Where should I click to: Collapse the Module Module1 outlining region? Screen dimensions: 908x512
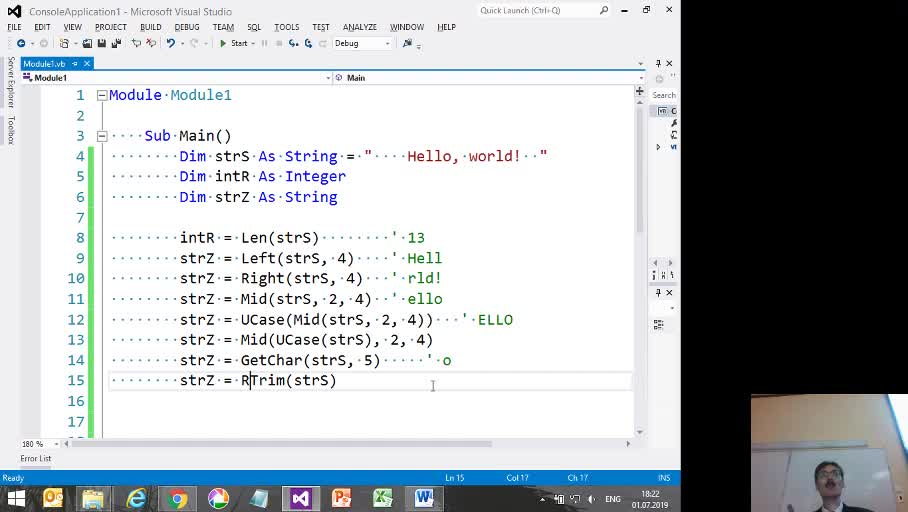[x=102, y=96]
